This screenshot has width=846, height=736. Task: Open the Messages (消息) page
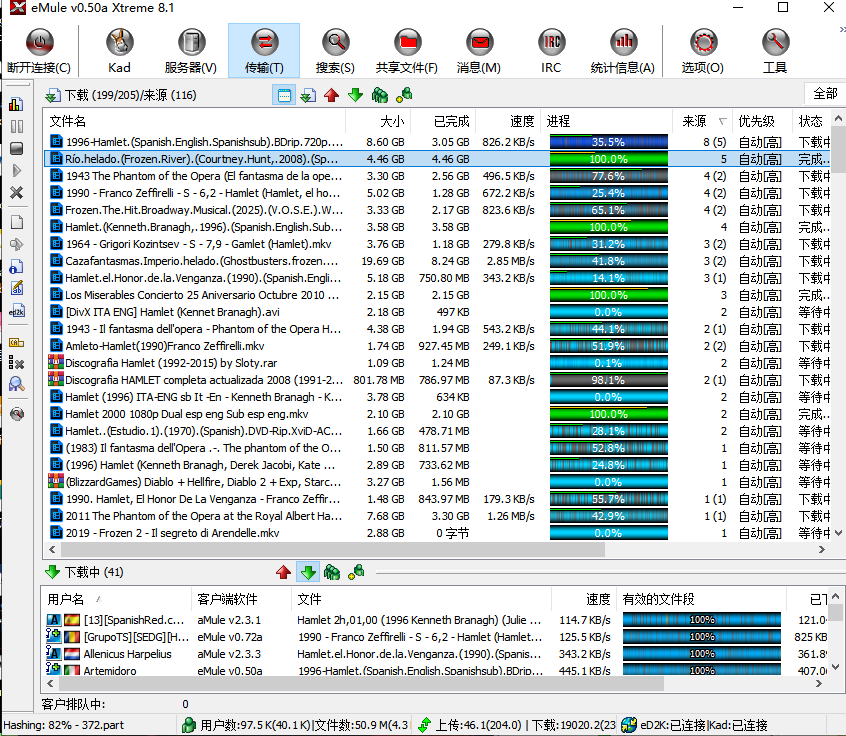[x=479, y=51]
